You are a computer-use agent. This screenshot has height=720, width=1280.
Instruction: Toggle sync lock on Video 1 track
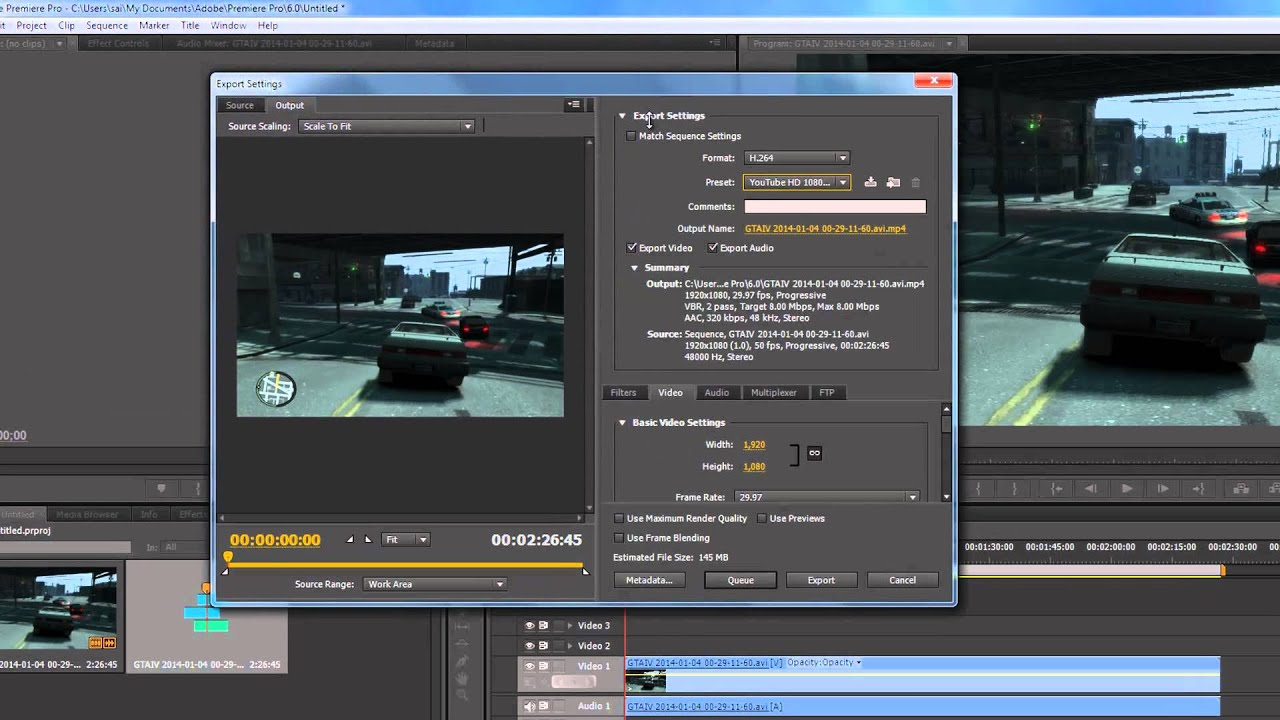click(544, 665)
